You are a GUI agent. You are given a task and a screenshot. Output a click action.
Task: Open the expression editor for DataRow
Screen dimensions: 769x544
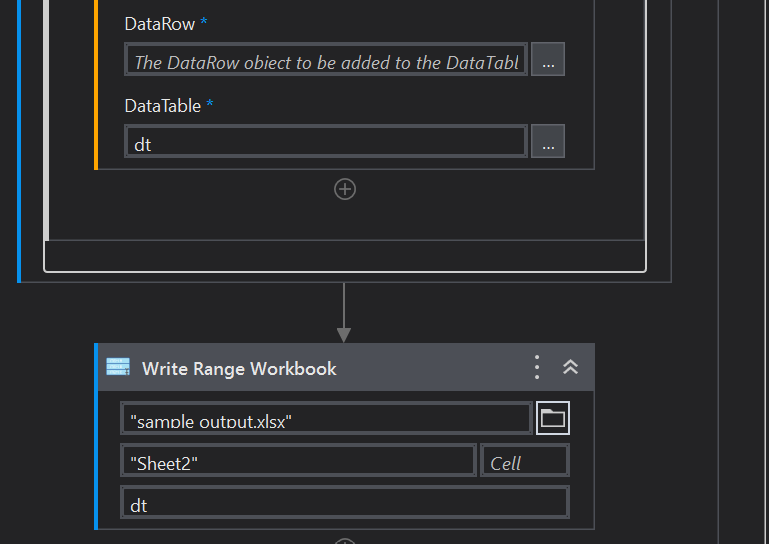point(548,62)
